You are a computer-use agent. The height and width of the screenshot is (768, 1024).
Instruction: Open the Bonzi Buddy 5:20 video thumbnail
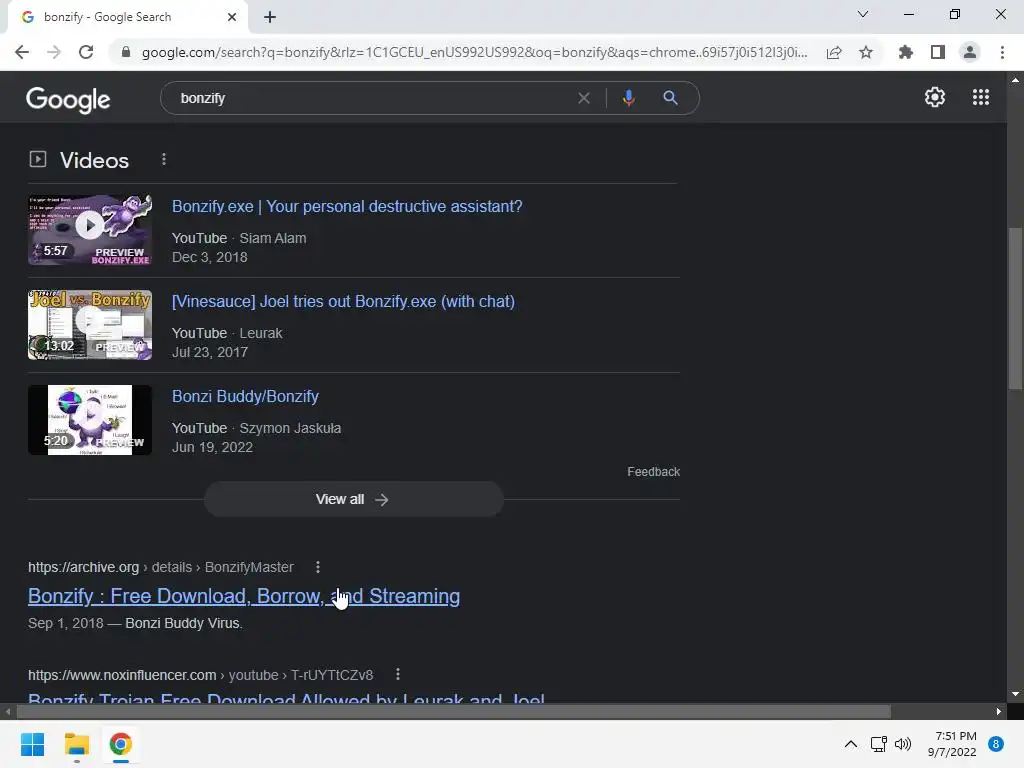90,420
